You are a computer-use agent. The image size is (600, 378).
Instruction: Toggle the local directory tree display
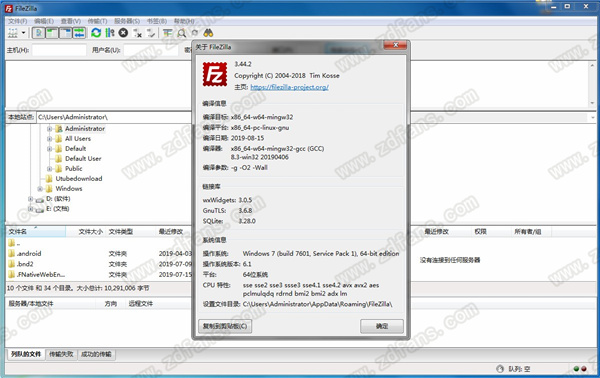coord(52,33)
